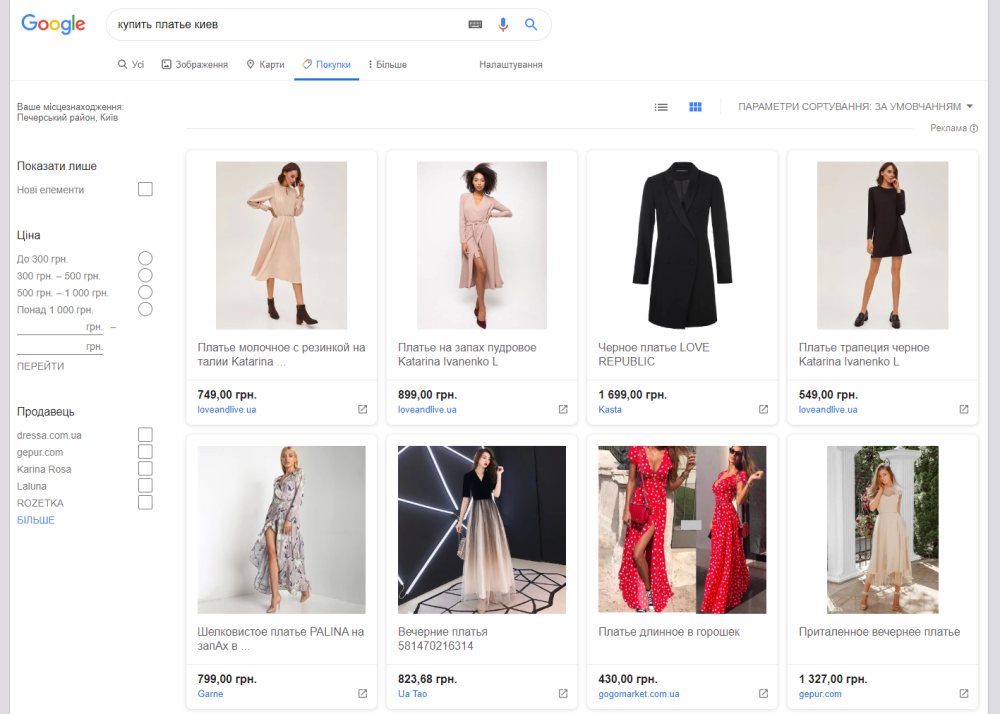The height and width of the screenshot is (714, 1000).
Task: Open the red polka dot dress thumbnail
Action: tap(682, 529)
